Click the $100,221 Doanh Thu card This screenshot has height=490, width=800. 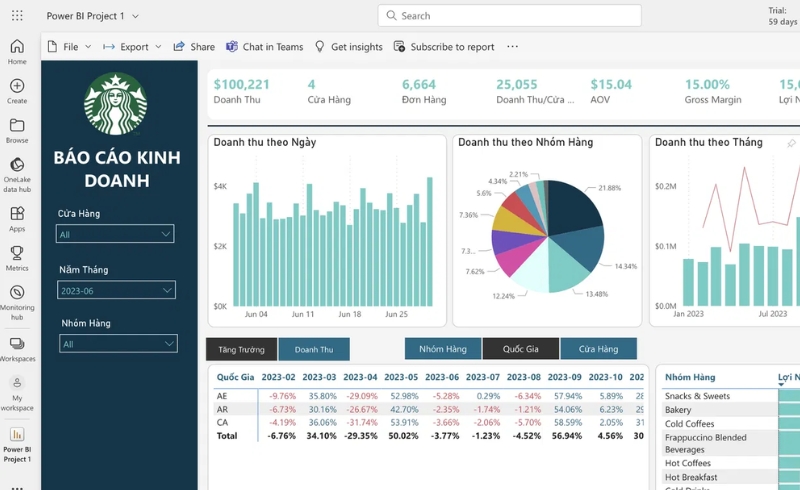241,91
